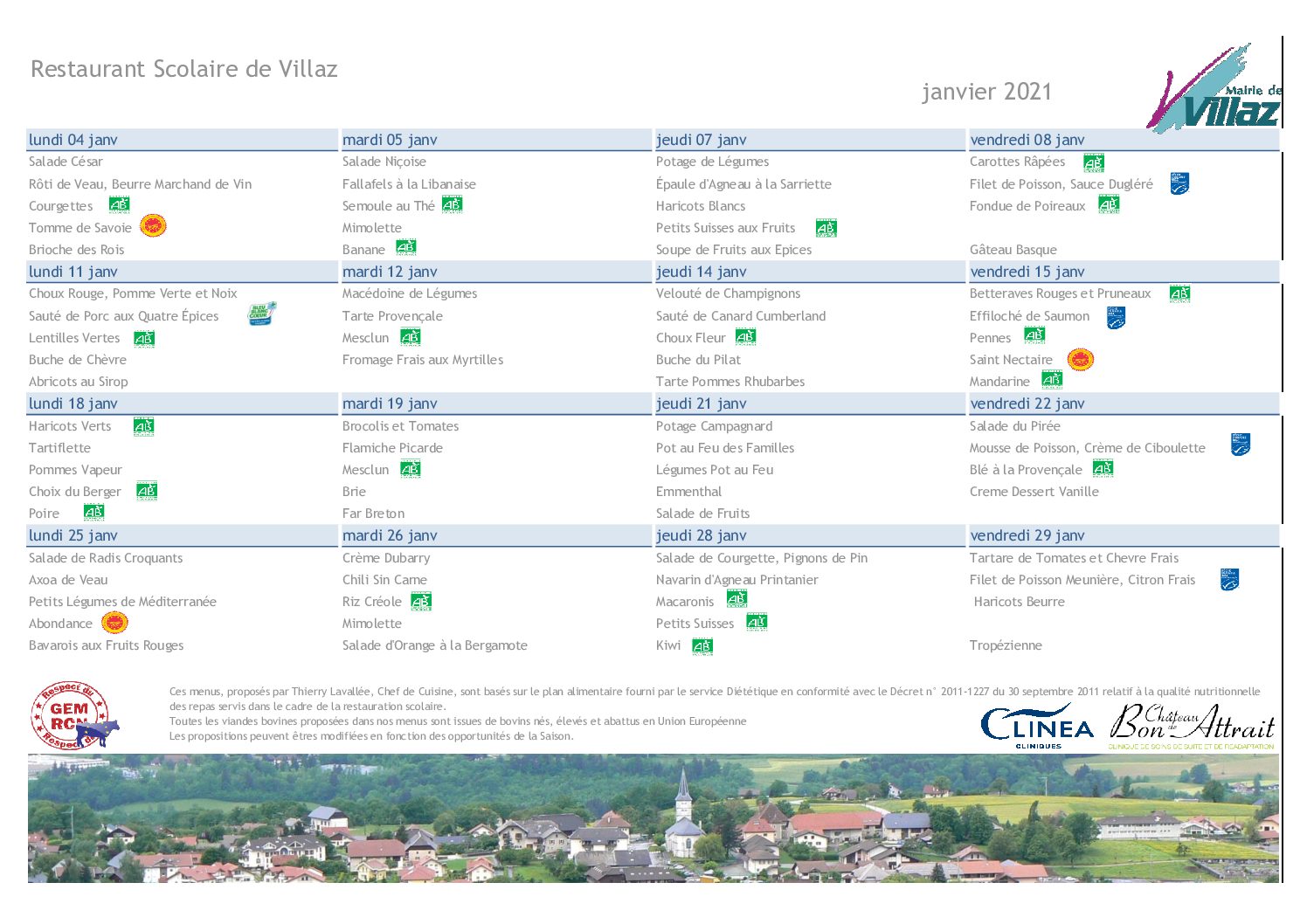Click the AB label next to Petits Suisses aux Fruits

click(x=826, y=228)
